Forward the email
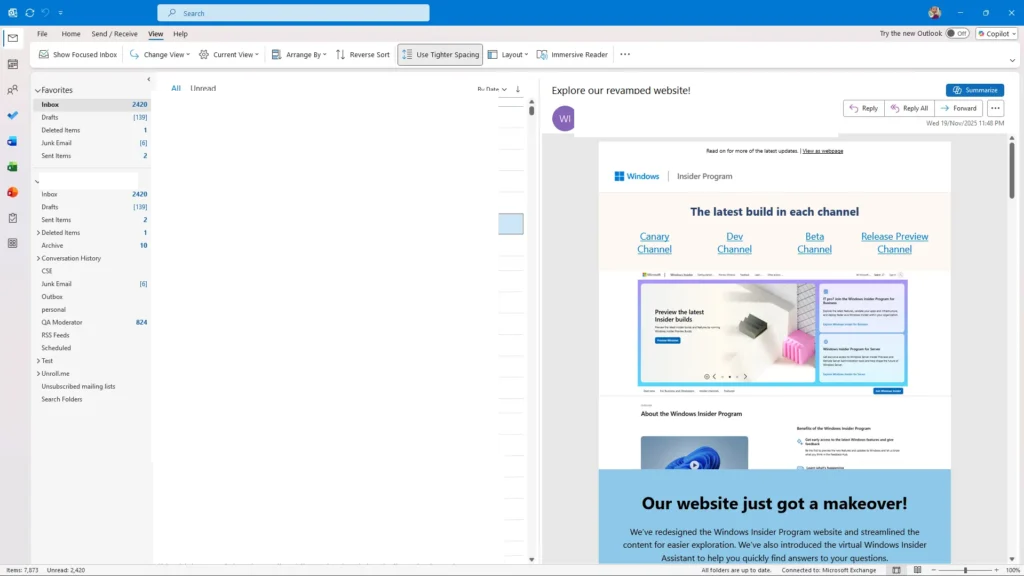1024x576 pixels. click(x=959, y=108)
